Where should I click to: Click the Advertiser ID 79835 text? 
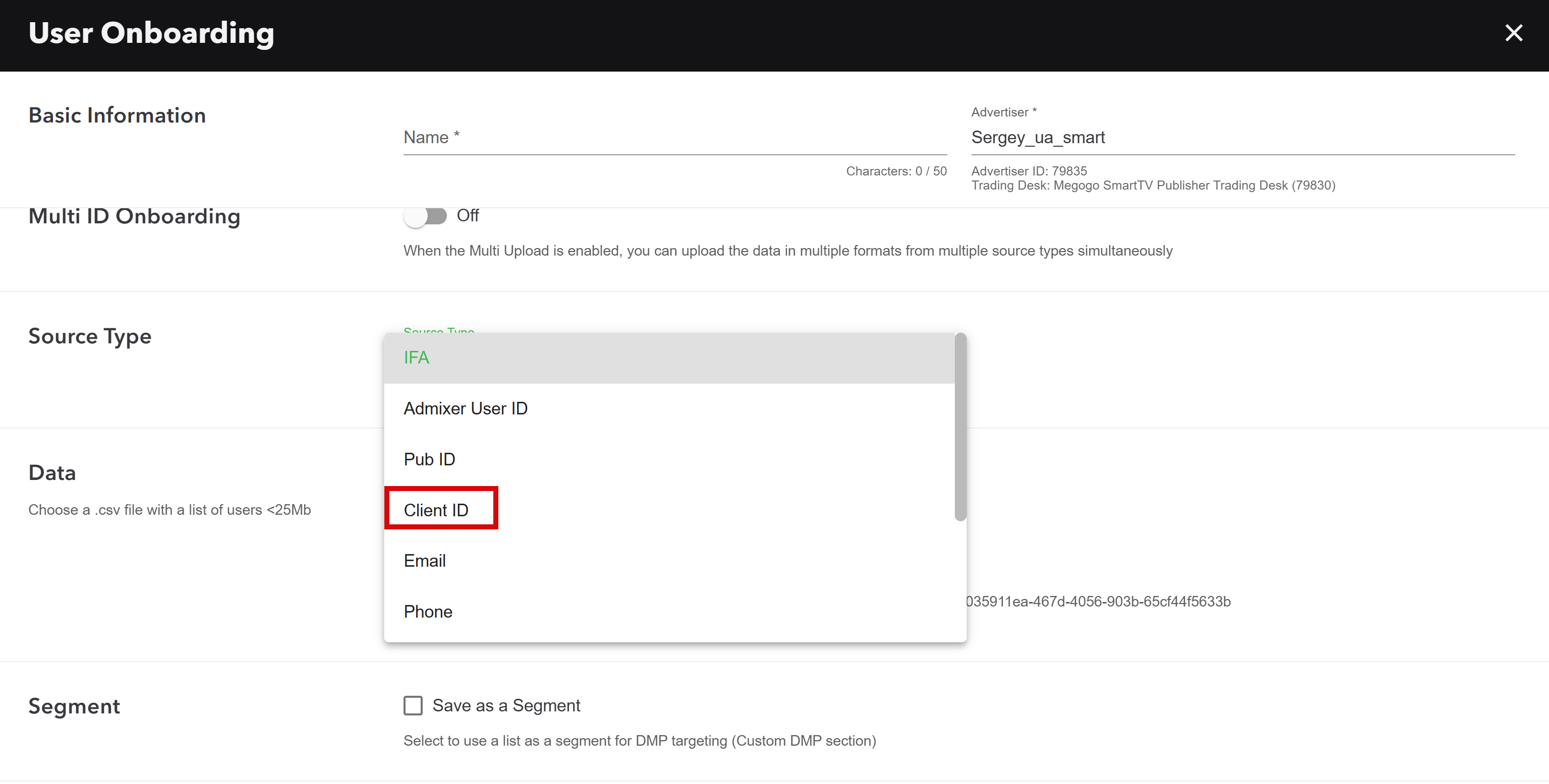coord(1029,171)
